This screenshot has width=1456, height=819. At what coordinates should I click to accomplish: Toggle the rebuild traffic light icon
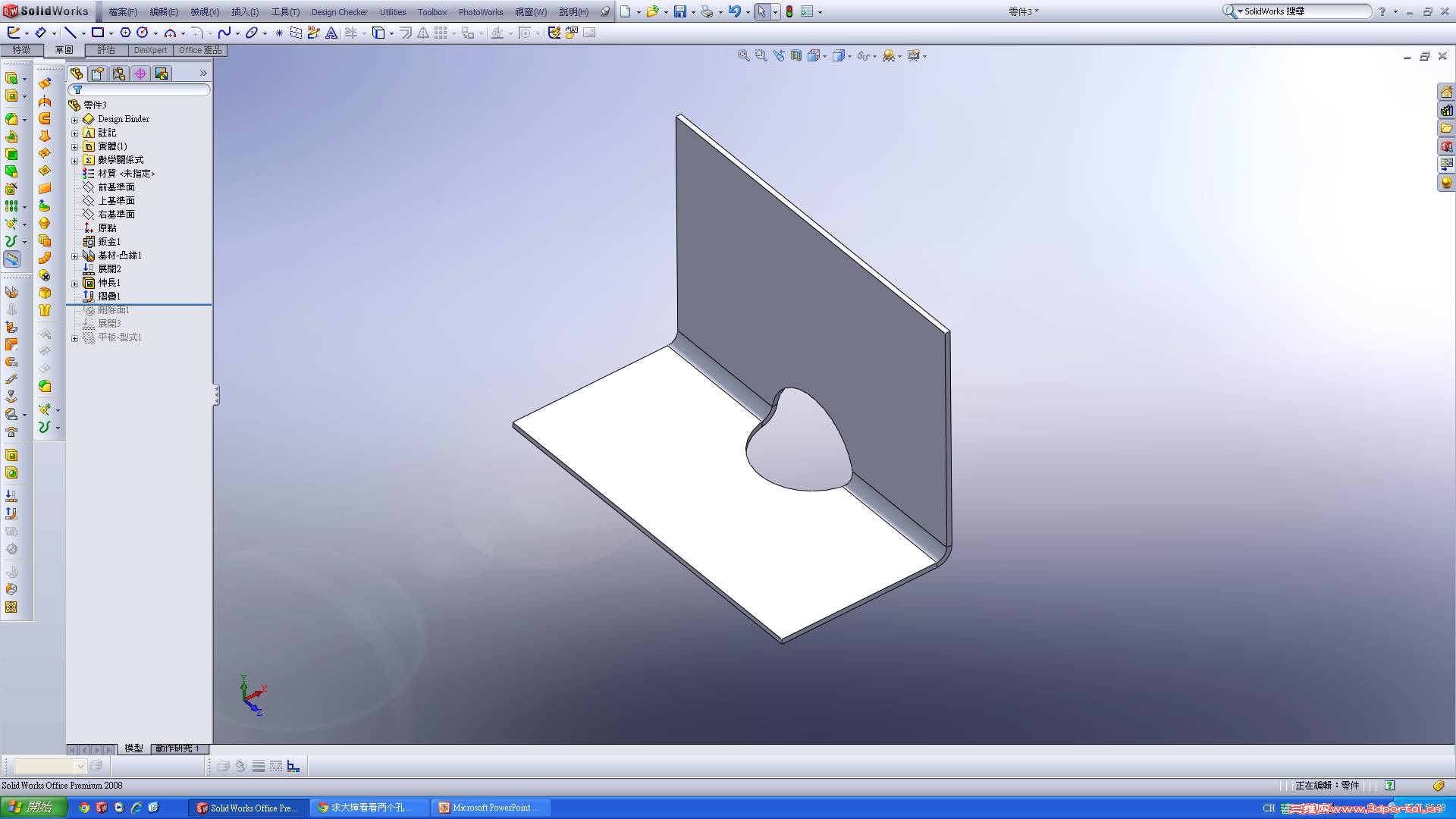coord(789,11)
